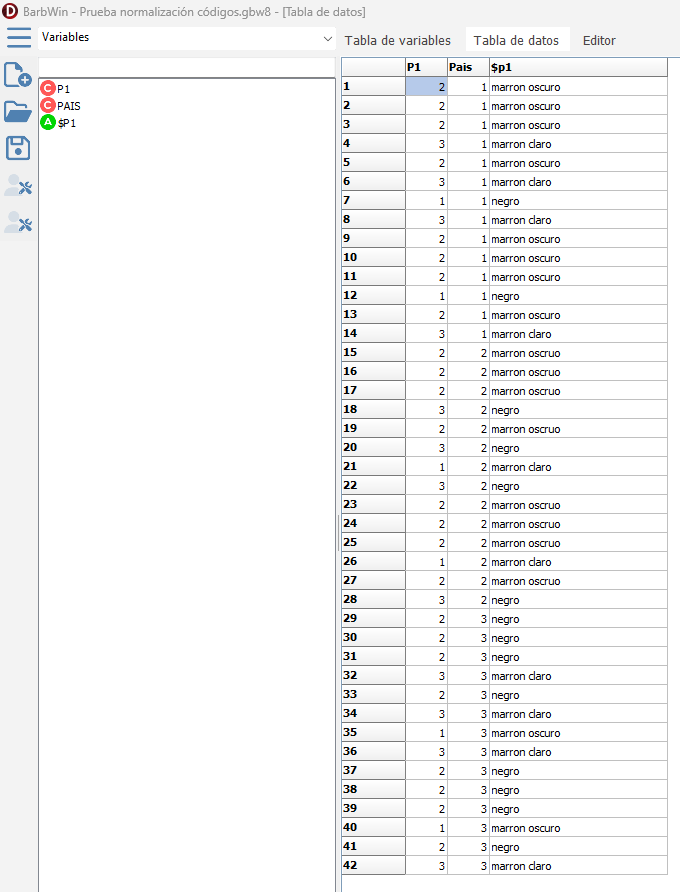Switch to Tabla de variables tab

tap(397, 41)
